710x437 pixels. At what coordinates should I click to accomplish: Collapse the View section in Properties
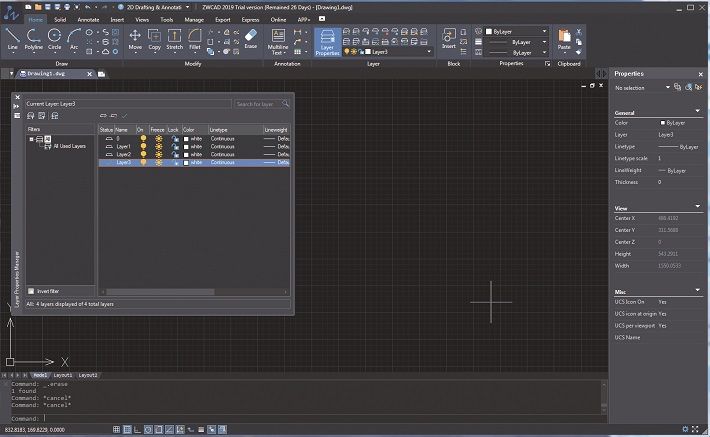[x=697, y=206]
